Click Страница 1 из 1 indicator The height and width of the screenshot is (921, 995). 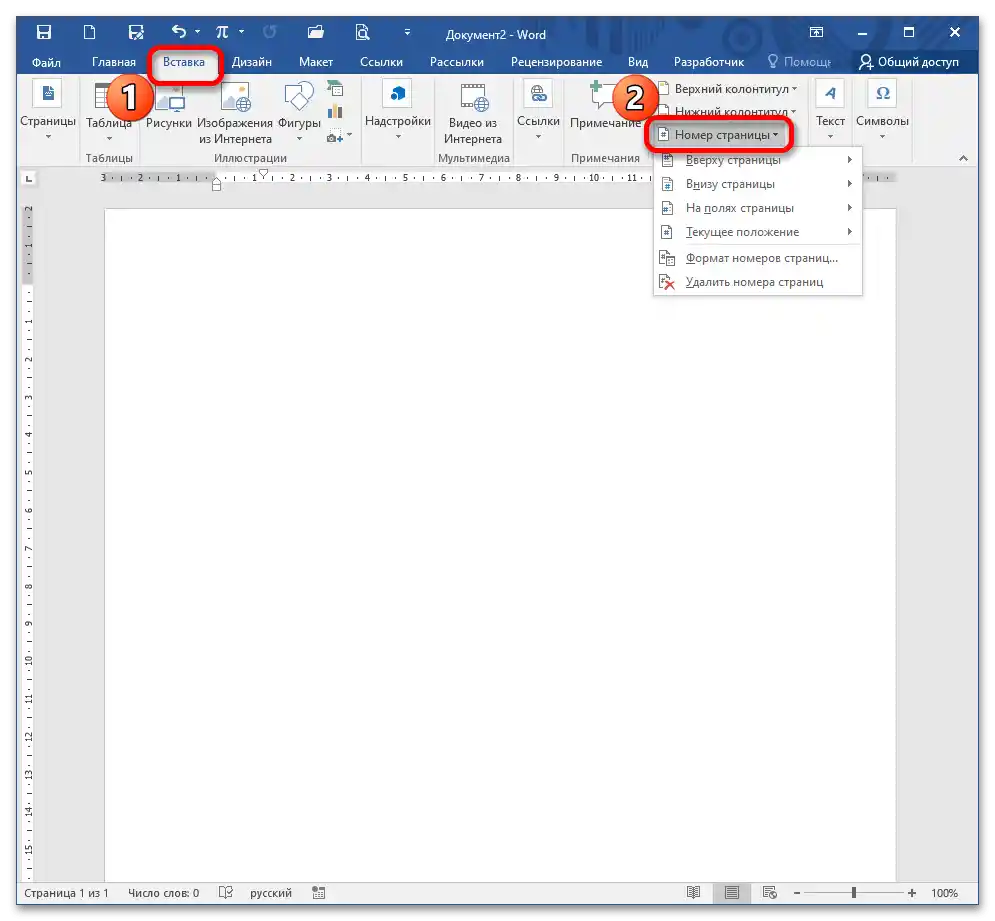point(67,893)
